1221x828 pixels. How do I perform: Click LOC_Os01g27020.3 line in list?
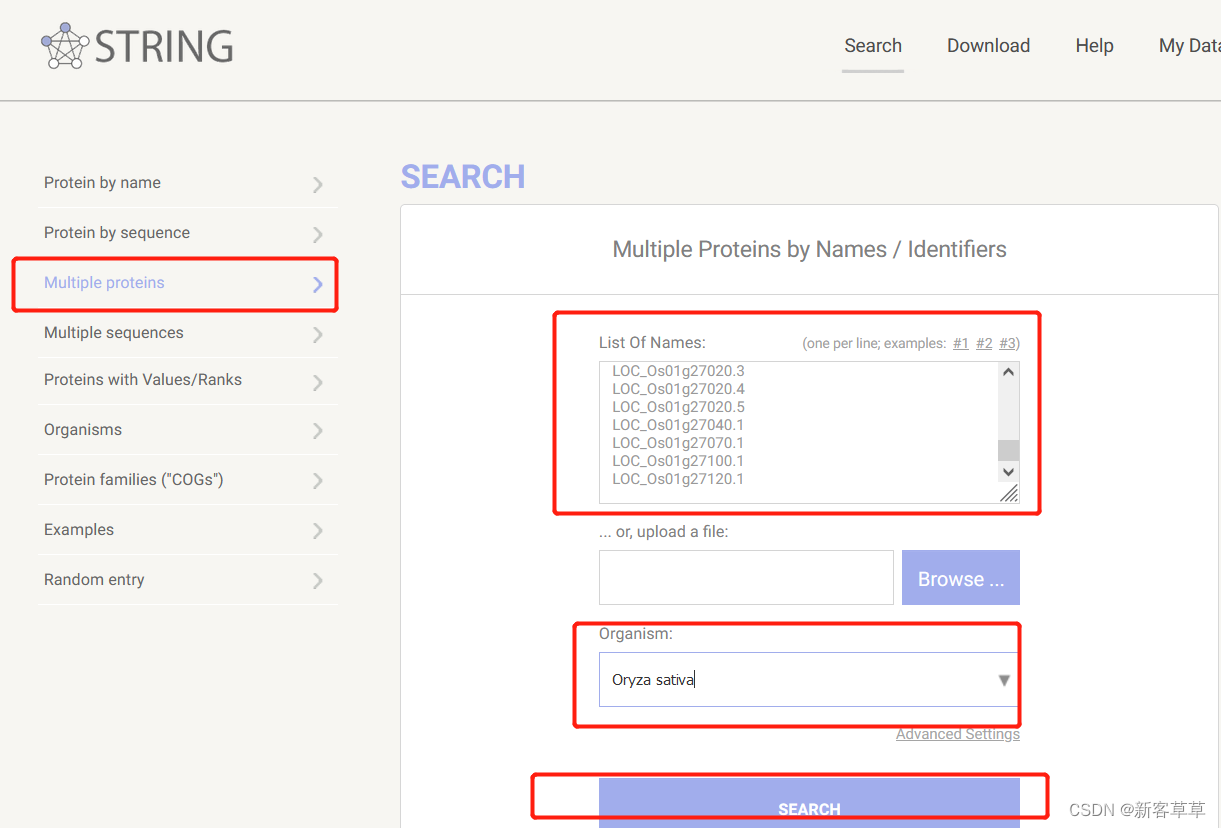click(678, 371)
